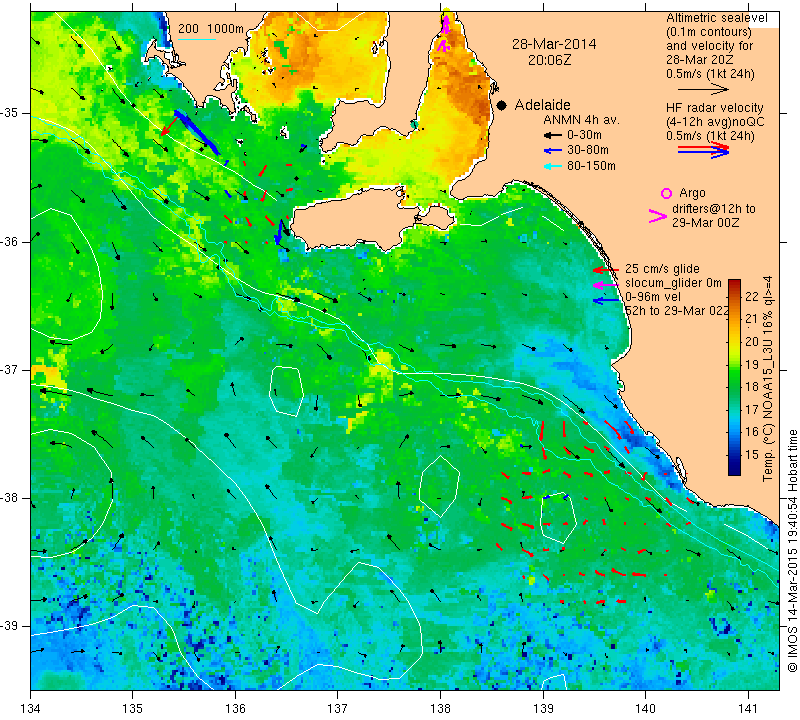
Task: Click the '80-150m' depth legend label
Action: [591, 166]
